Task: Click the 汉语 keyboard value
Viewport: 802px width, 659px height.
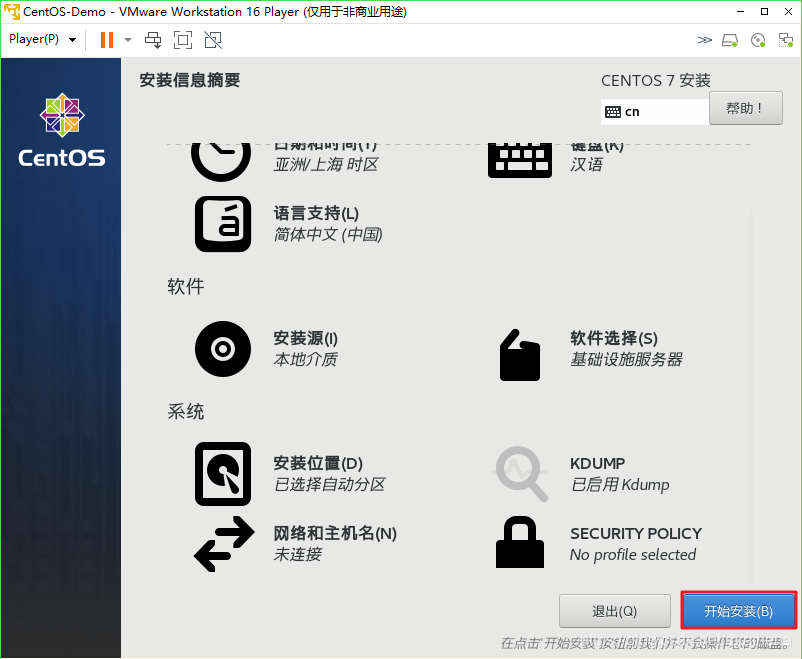Action: [x=587, y=165]
